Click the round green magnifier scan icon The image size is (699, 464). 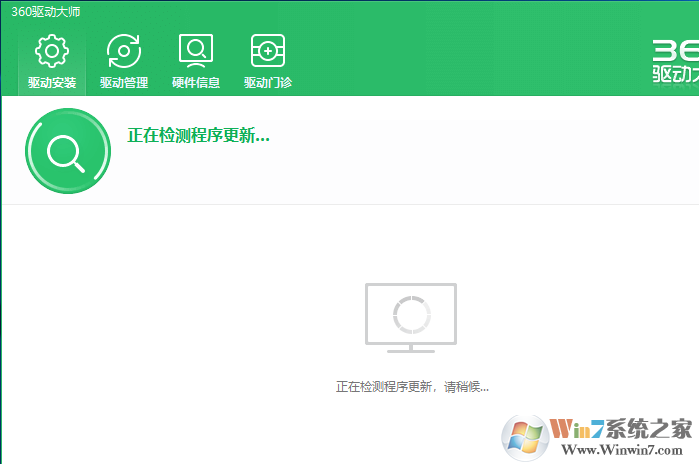point(68,151)
